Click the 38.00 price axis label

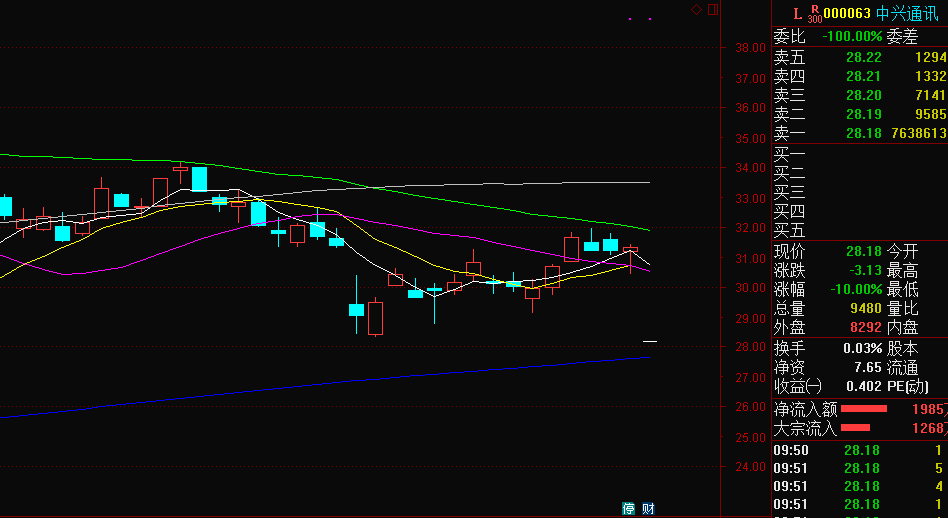750,48
